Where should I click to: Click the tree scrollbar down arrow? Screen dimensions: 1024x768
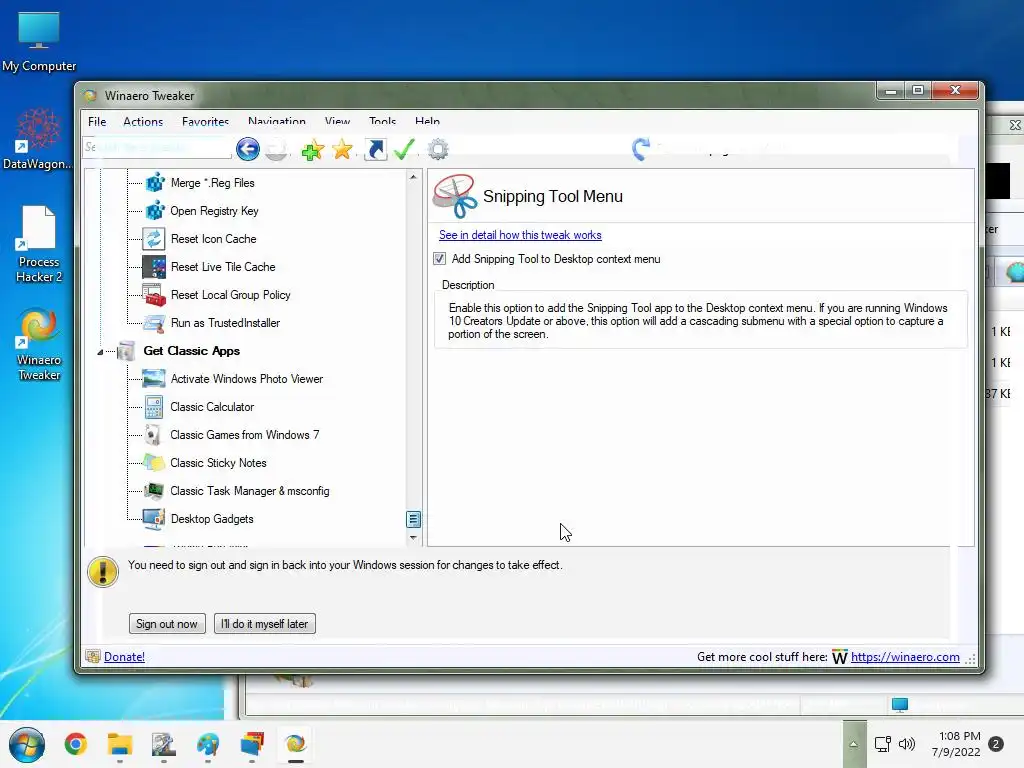point(413,538)
